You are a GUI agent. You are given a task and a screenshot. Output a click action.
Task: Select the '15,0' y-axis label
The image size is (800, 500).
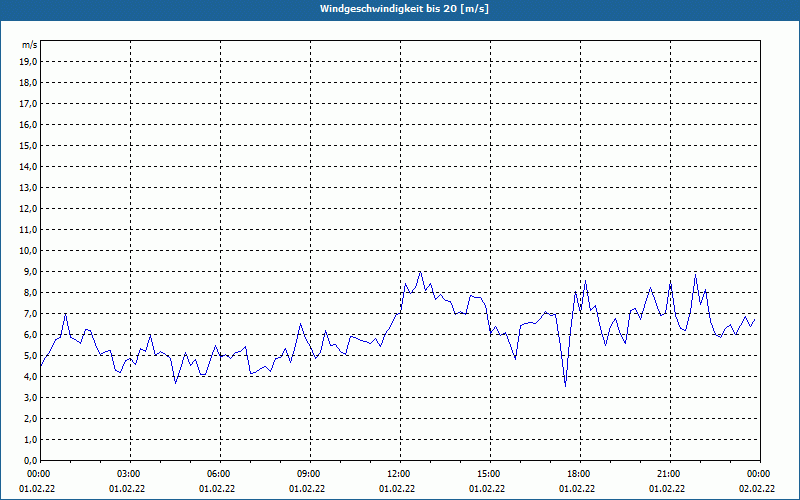(x=29, y=145)
